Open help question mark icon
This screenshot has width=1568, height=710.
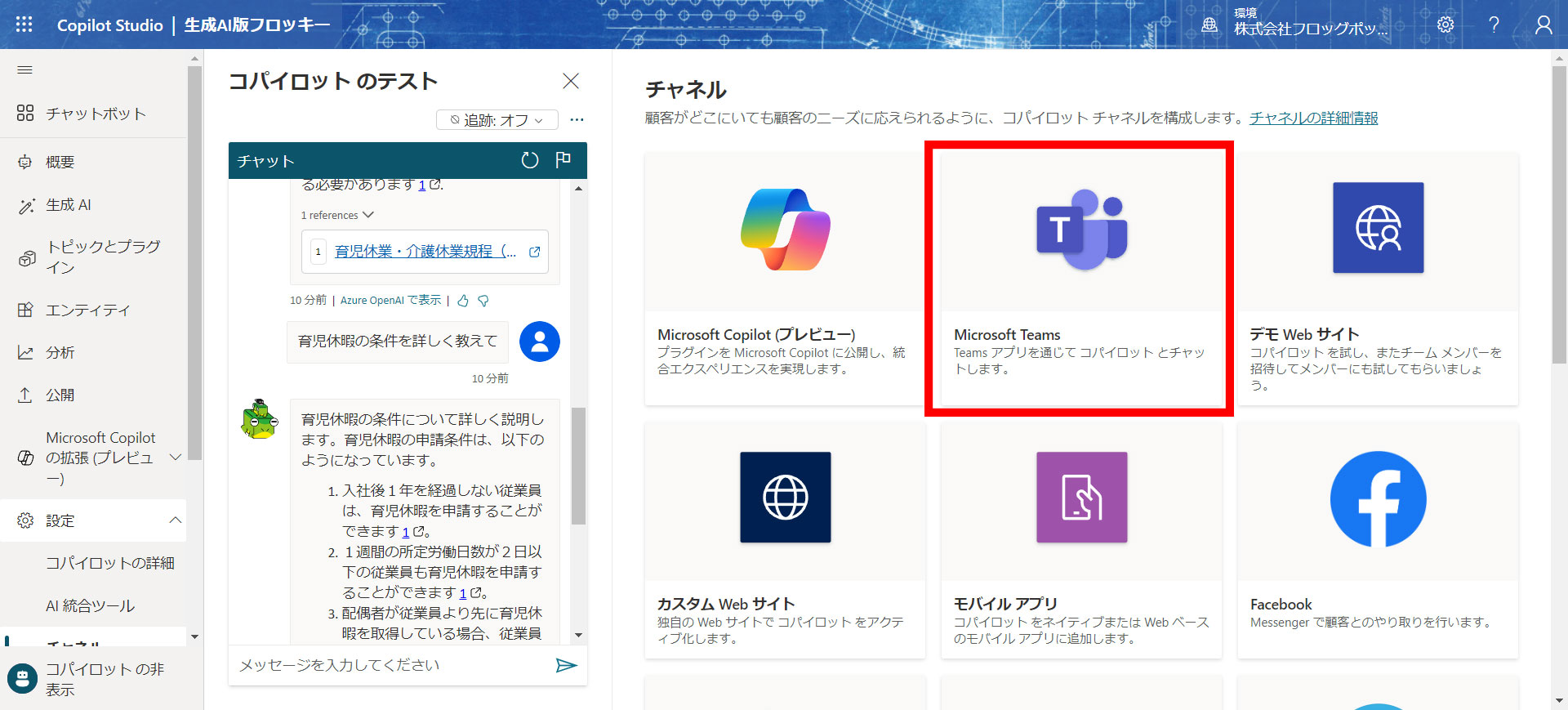point(1494,25)
